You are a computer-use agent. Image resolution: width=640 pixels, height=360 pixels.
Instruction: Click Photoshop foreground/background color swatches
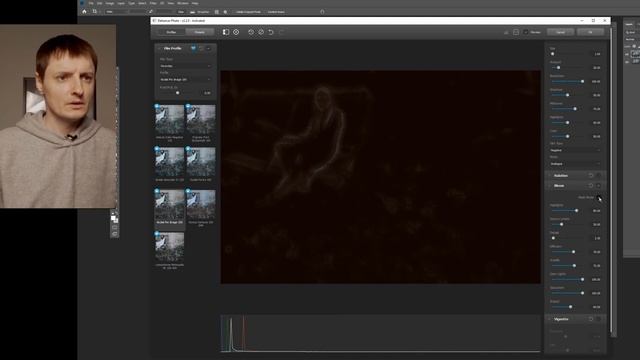tap(114, 218)
